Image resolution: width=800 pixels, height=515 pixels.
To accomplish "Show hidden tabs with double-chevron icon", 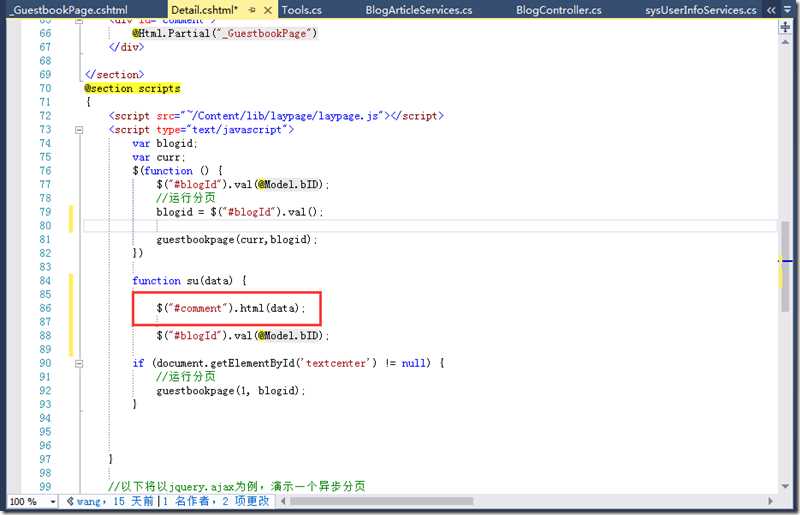I will [x=771, y=10].
